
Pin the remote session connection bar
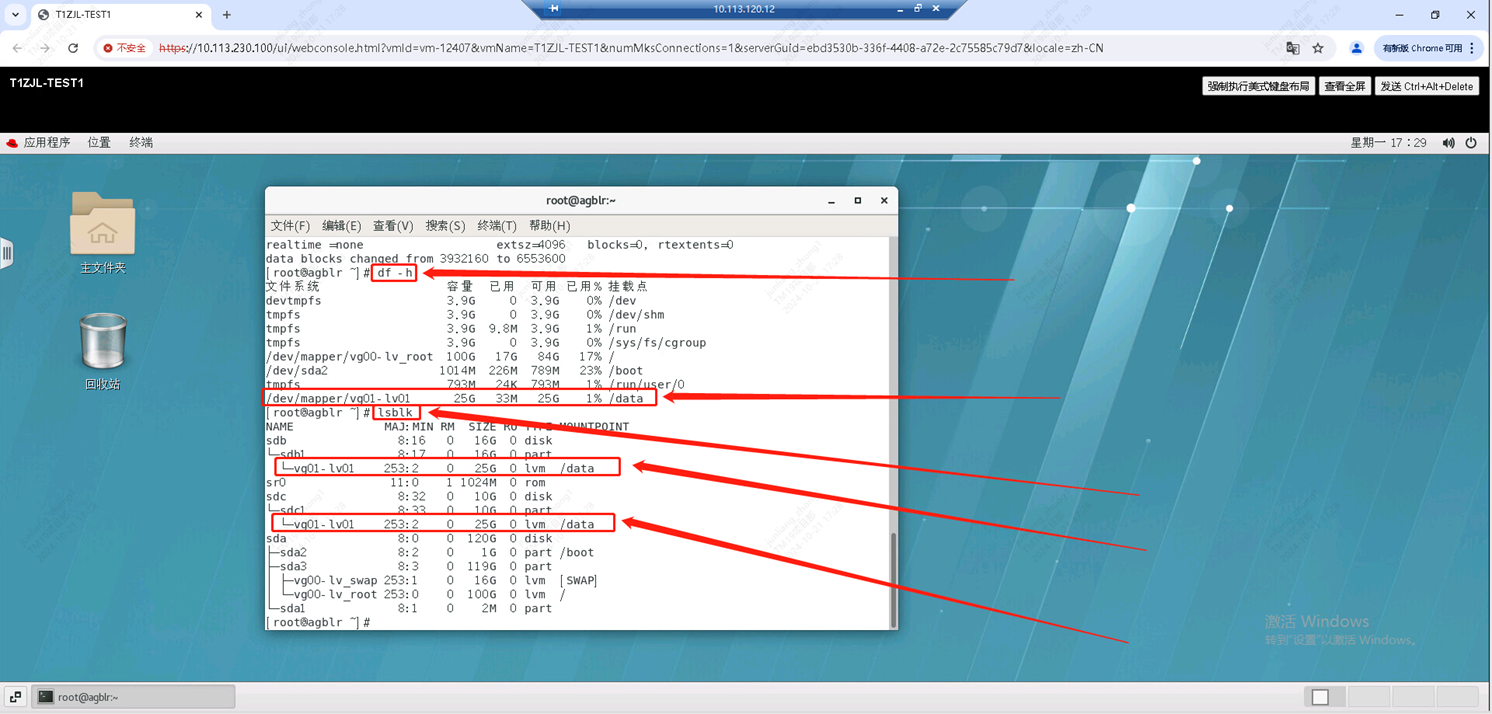click(x=554, y=9)
